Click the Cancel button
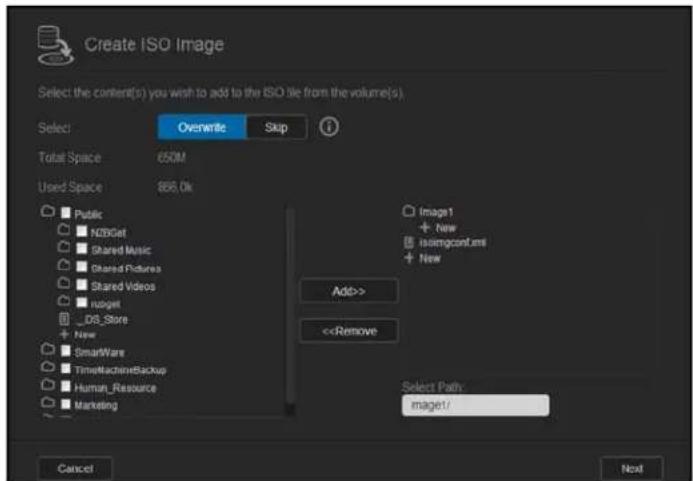This screenshot has height=481, width=693. tap(75, 469)
